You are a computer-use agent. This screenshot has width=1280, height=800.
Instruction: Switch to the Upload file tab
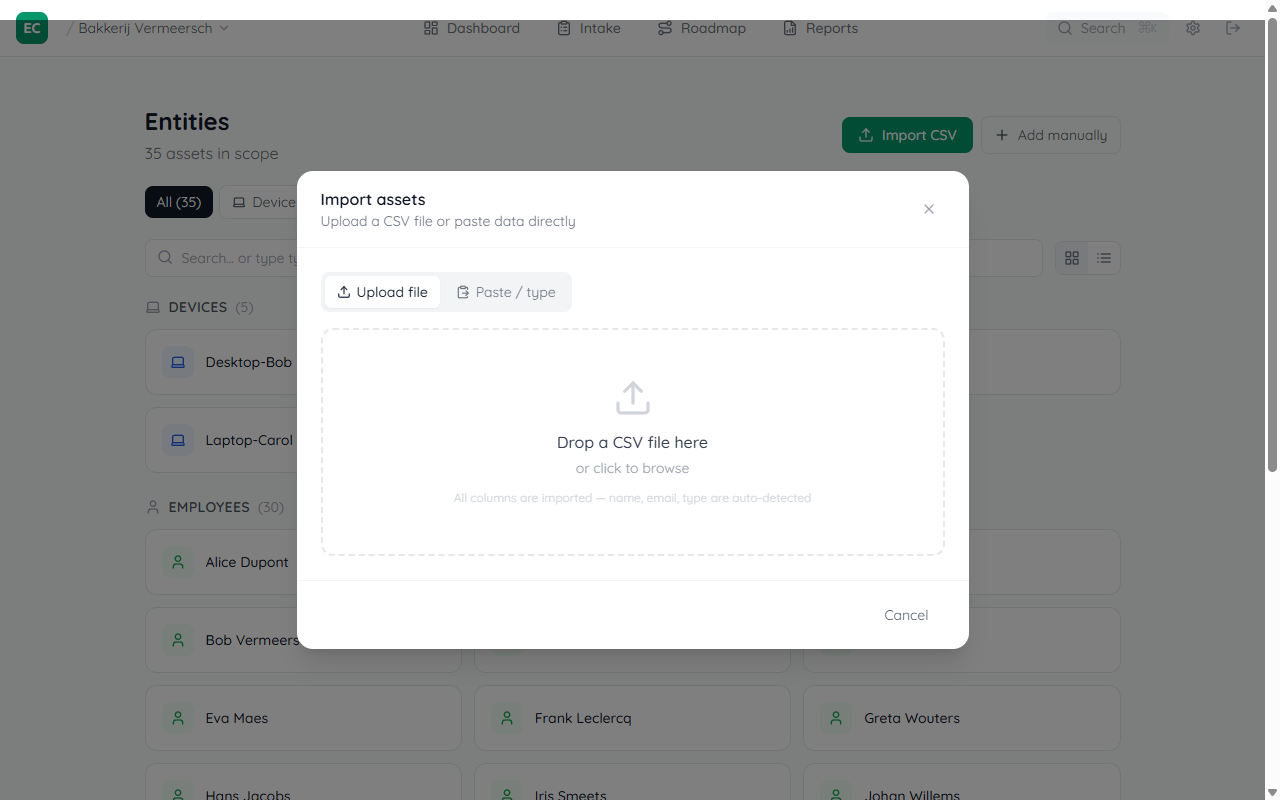click(x=382, y=292)
